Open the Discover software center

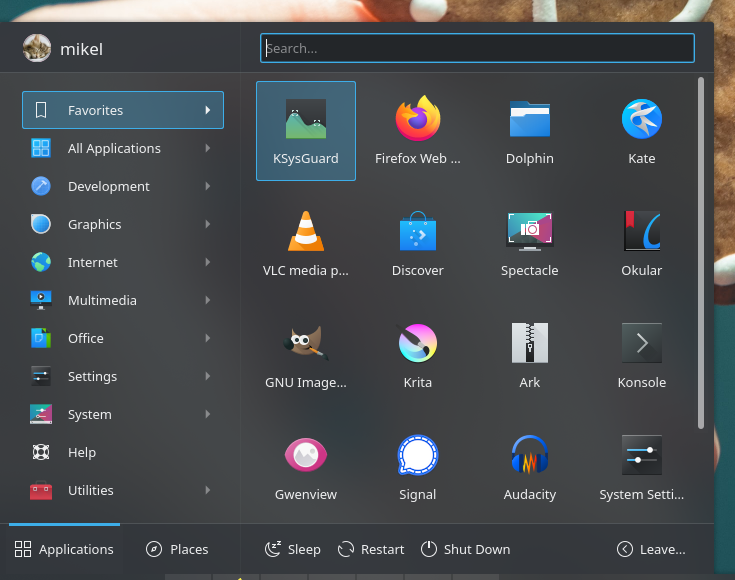pyautogui.click(x=417, y=242)
